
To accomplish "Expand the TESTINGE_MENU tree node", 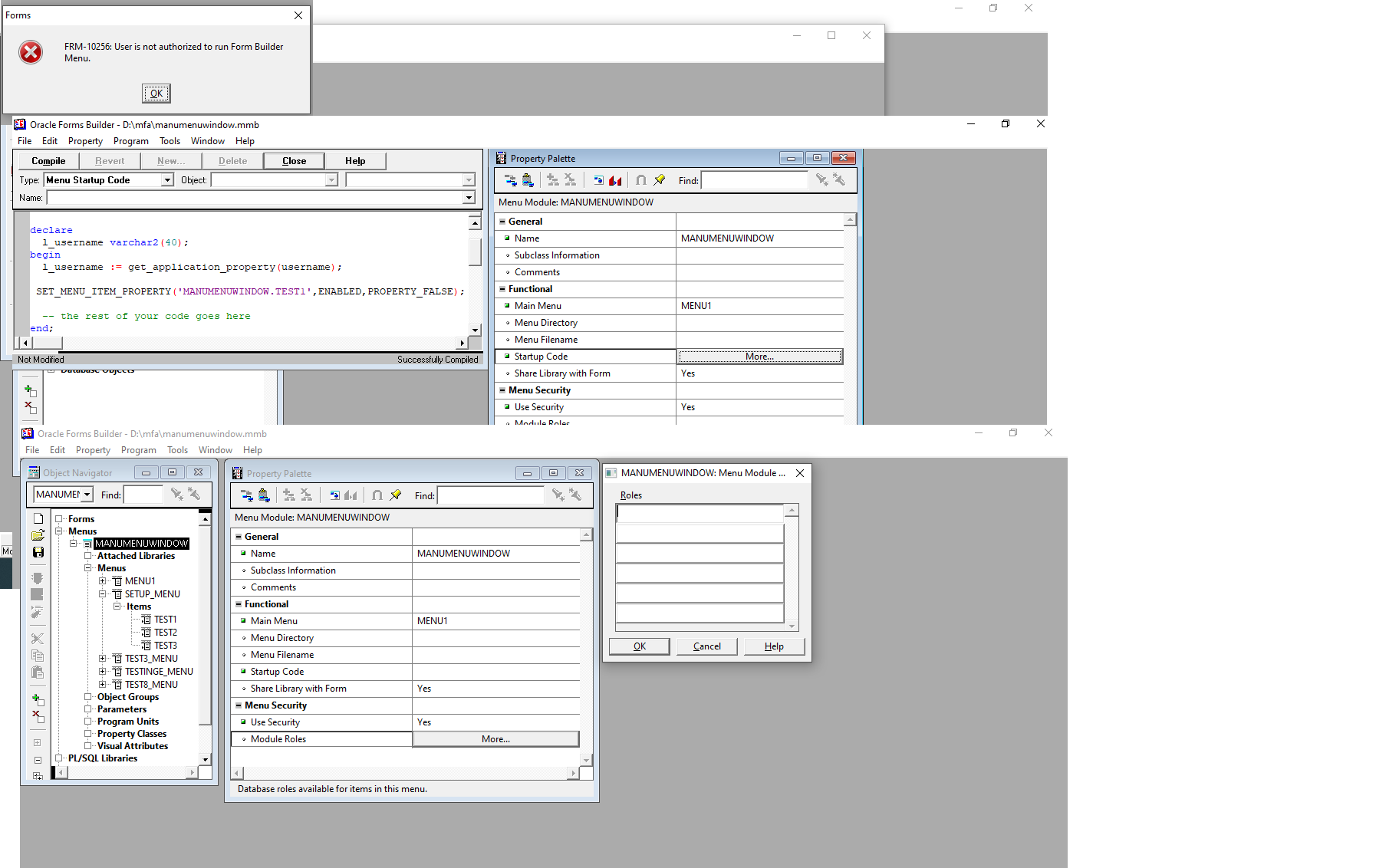I will click(x=103, y=672).
